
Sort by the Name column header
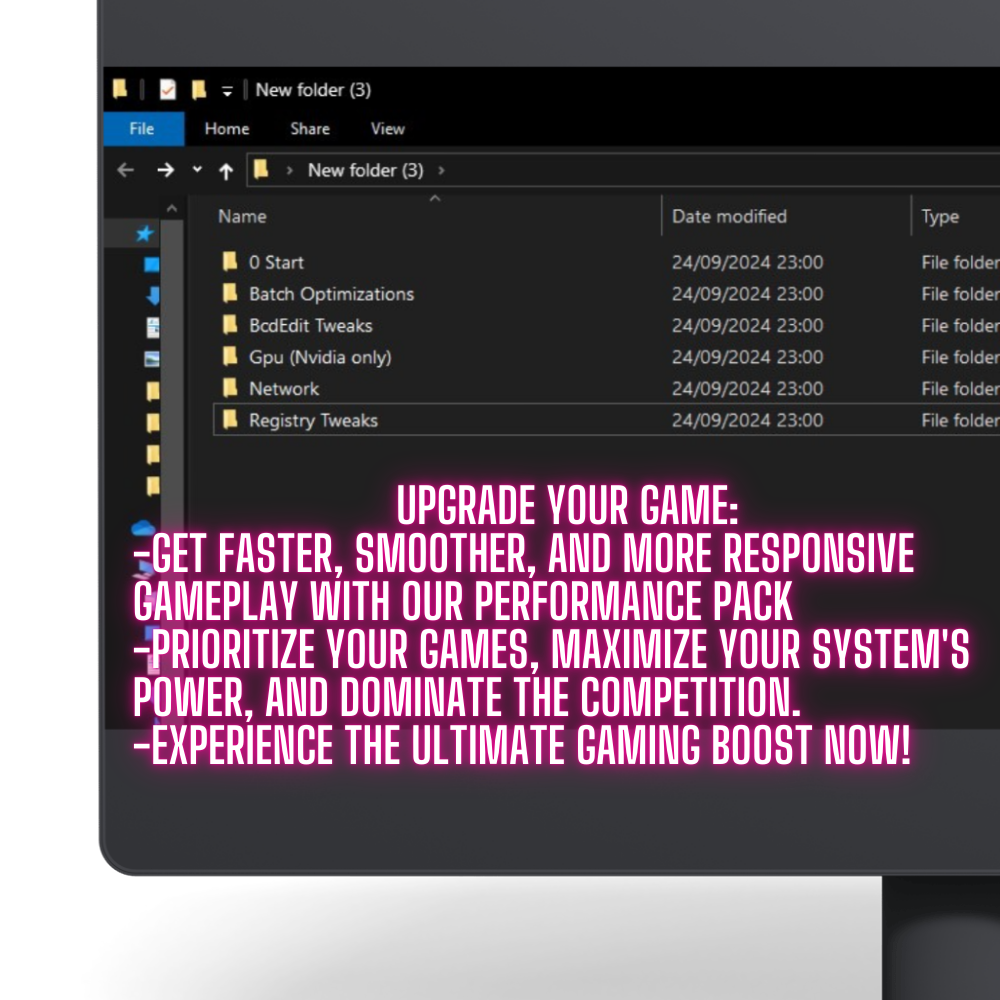coord(242,217)
